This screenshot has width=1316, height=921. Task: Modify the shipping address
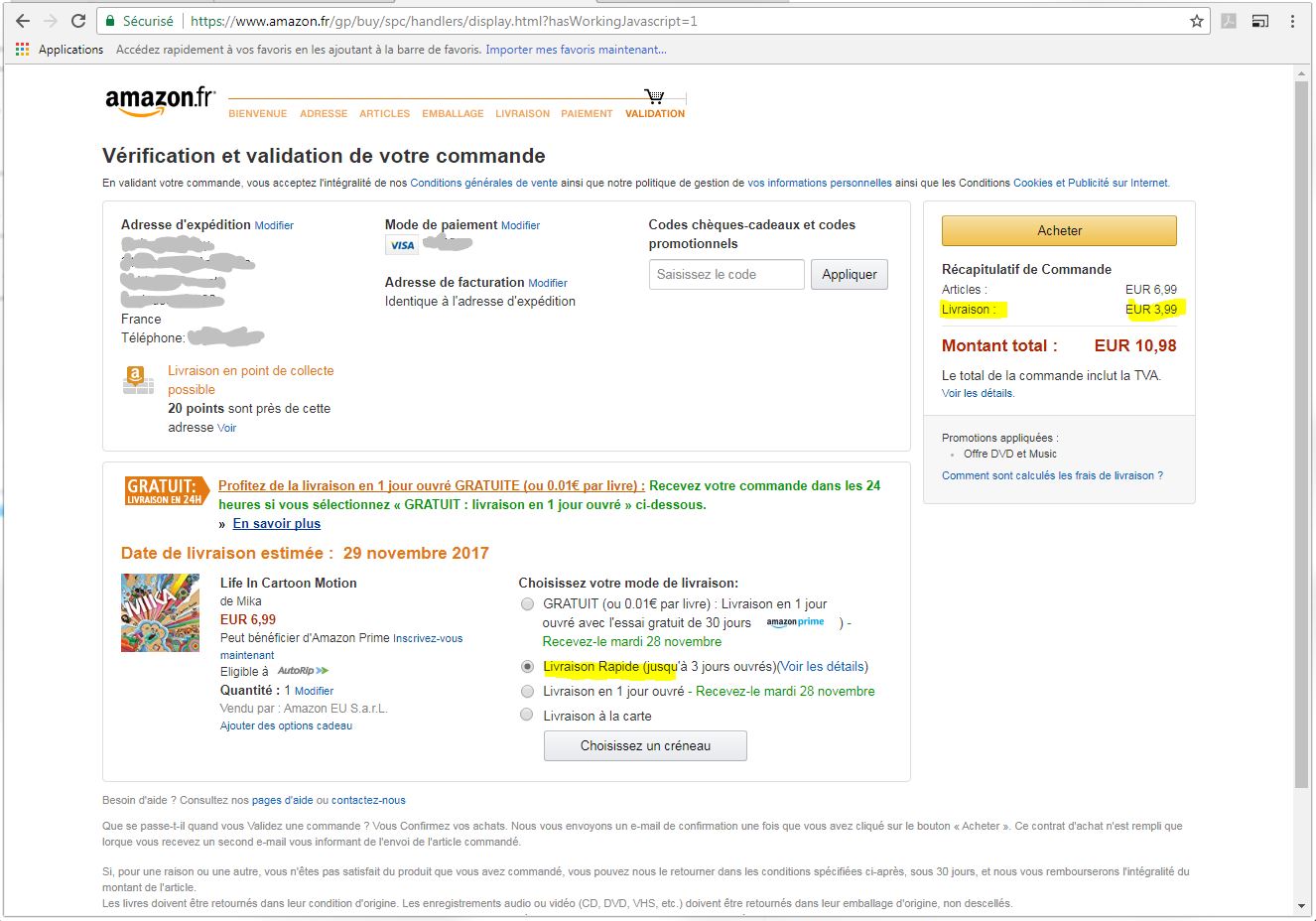274,225
